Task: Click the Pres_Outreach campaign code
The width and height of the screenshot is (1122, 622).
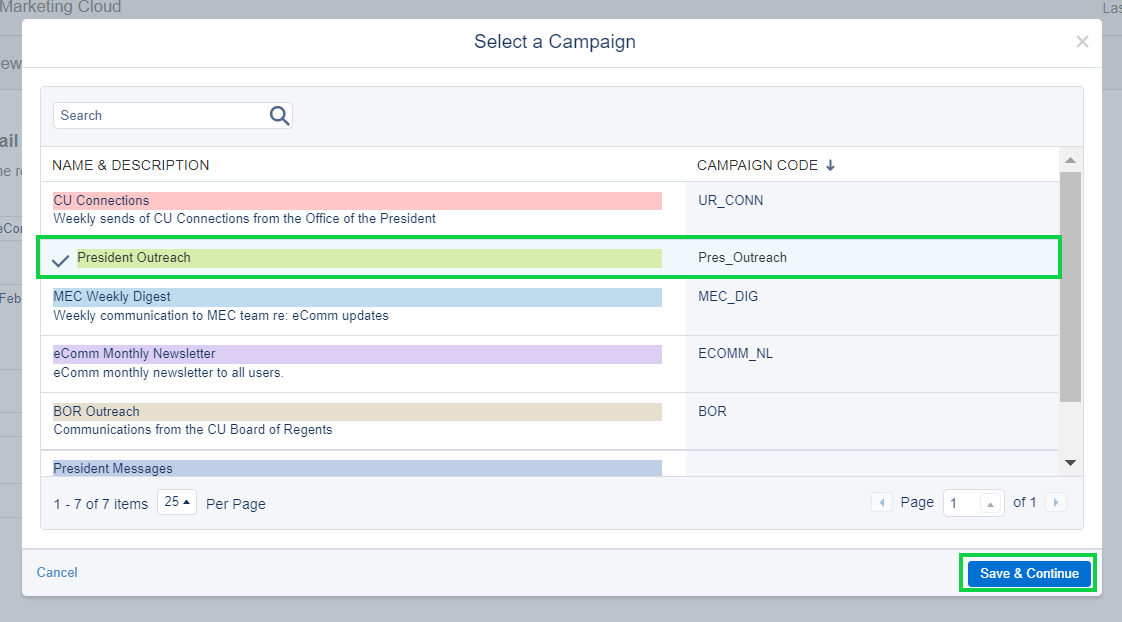Action: 742,258
